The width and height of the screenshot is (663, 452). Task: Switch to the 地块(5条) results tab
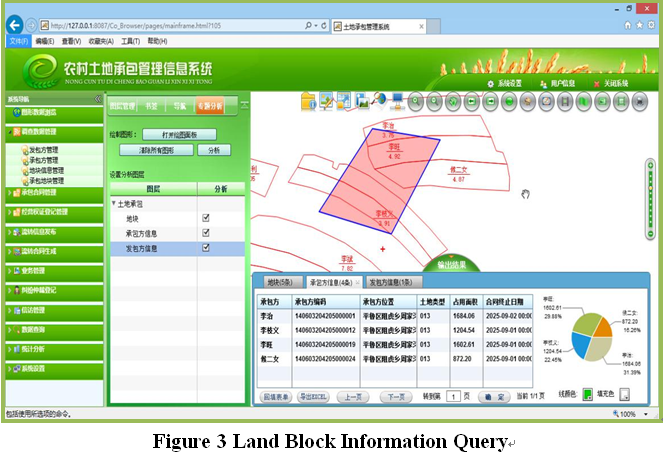(279, 283)
